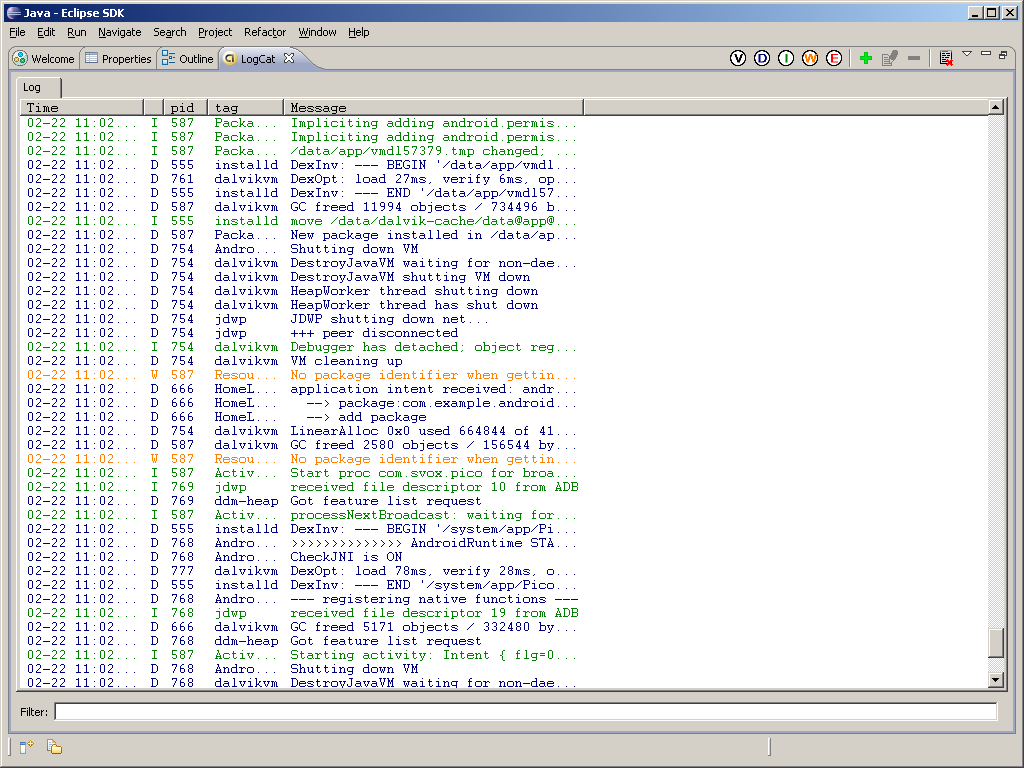Viewport: 1024px width, 768px height.
Task: Open the Window menu
Action: pos(317,32)
